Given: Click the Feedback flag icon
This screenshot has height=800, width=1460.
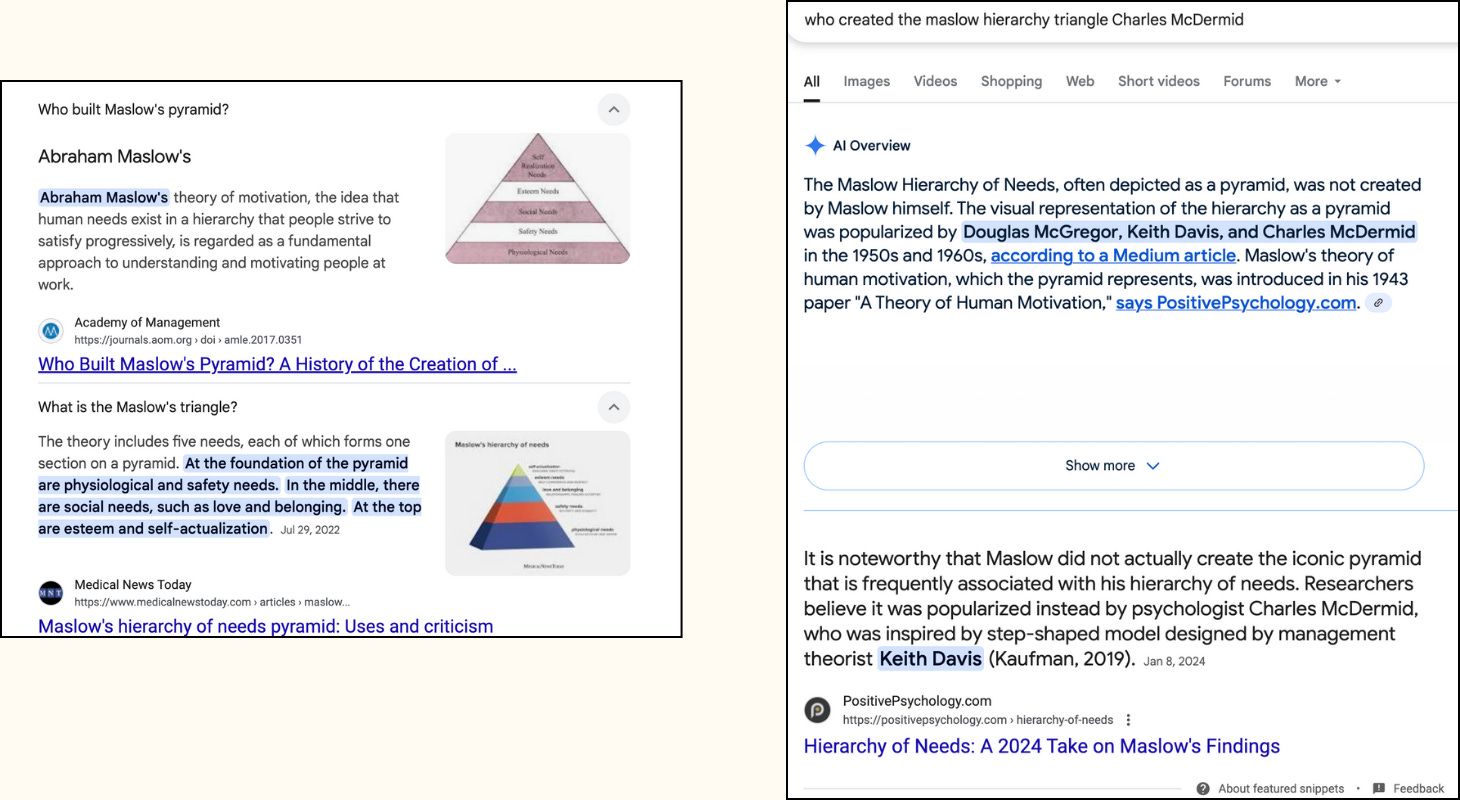Looking at the screenshot, I should pos(1379,788).
